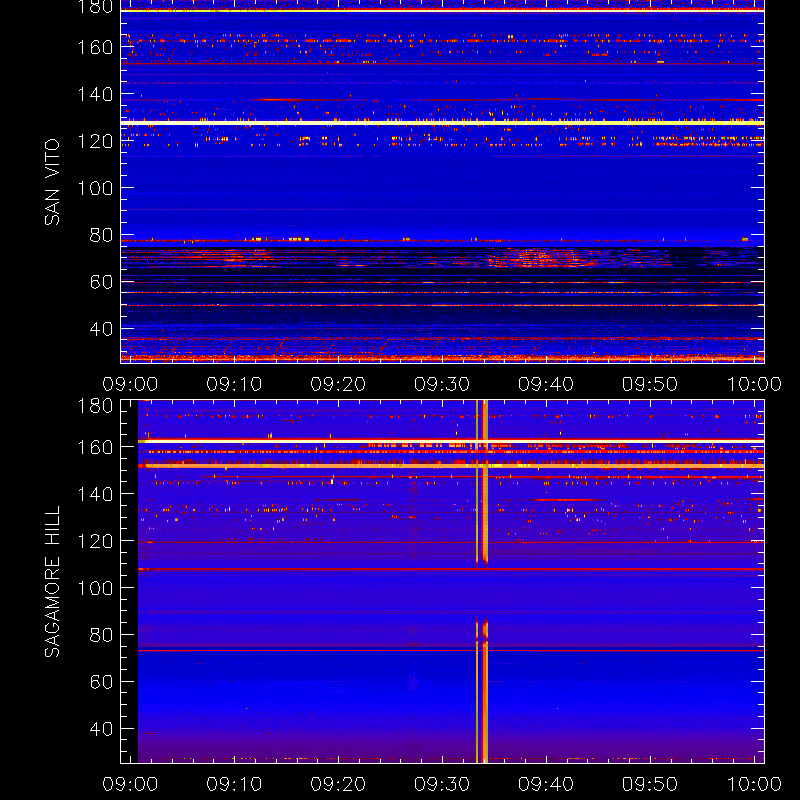Pick frequency label 40 on Sagamore Hill axis
Image resolution: width=800 pixels, height=800 pixels.
(x=101, y=729)
